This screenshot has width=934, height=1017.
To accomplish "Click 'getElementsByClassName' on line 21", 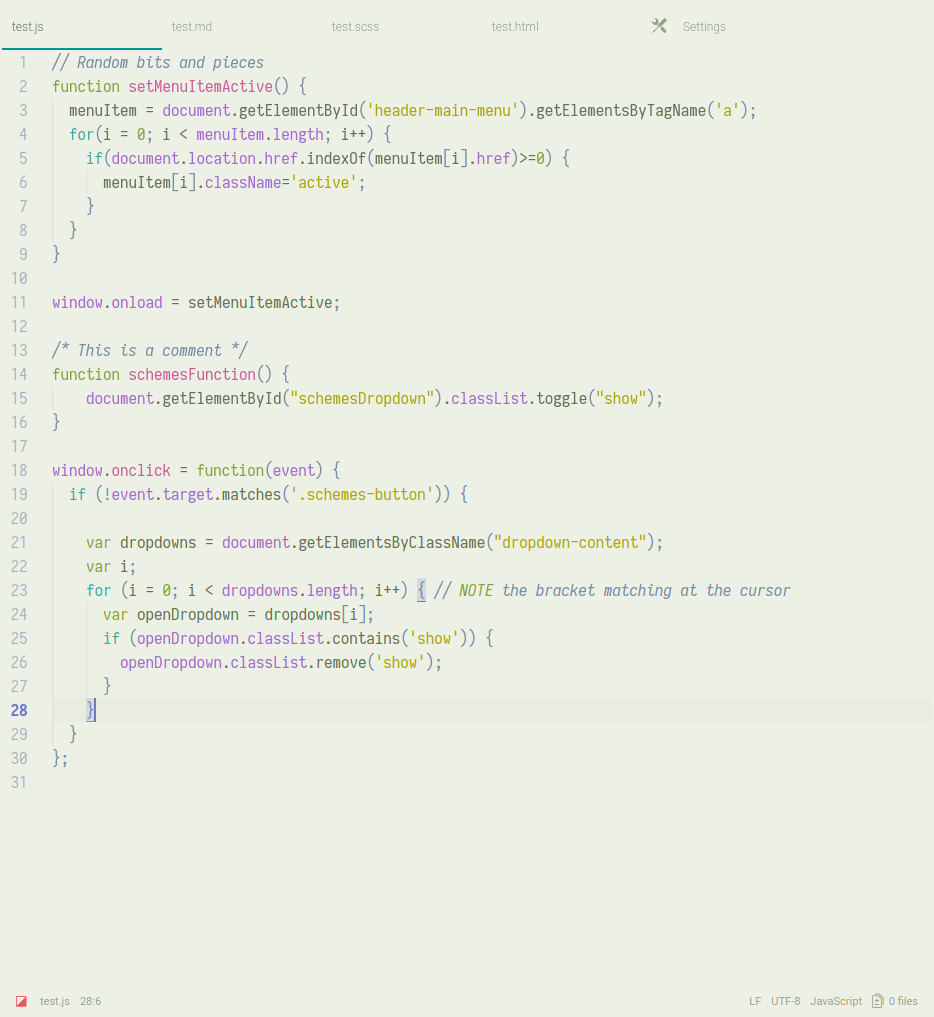I will pos(392,542).
